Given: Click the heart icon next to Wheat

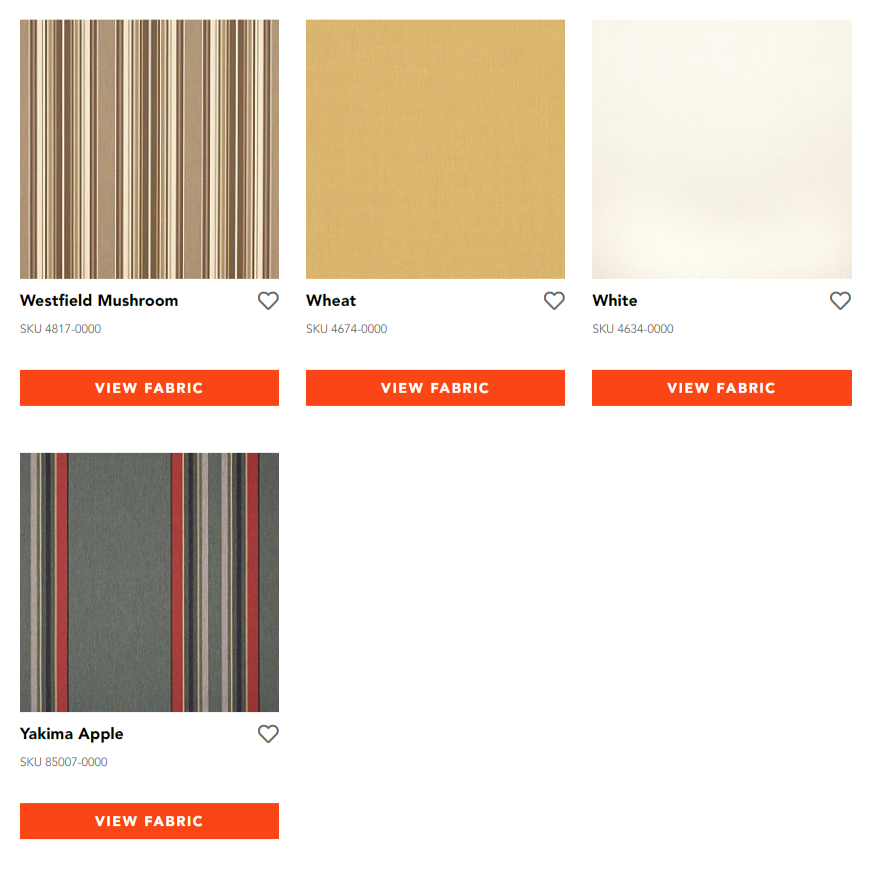Looking at the screenshot, I should coord(554,301).
